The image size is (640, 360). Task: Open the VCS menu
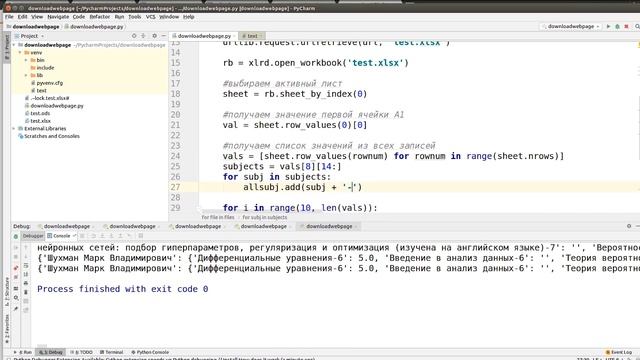[151, 17]
